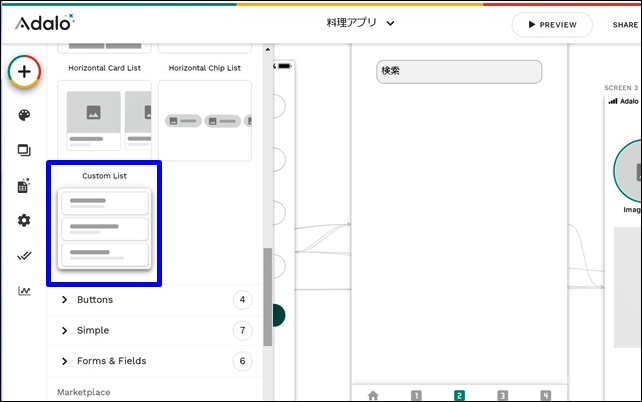Screen dimensions: 642x402
Task: Open the Publish double-checkmark icon
Action: [24, 256]
